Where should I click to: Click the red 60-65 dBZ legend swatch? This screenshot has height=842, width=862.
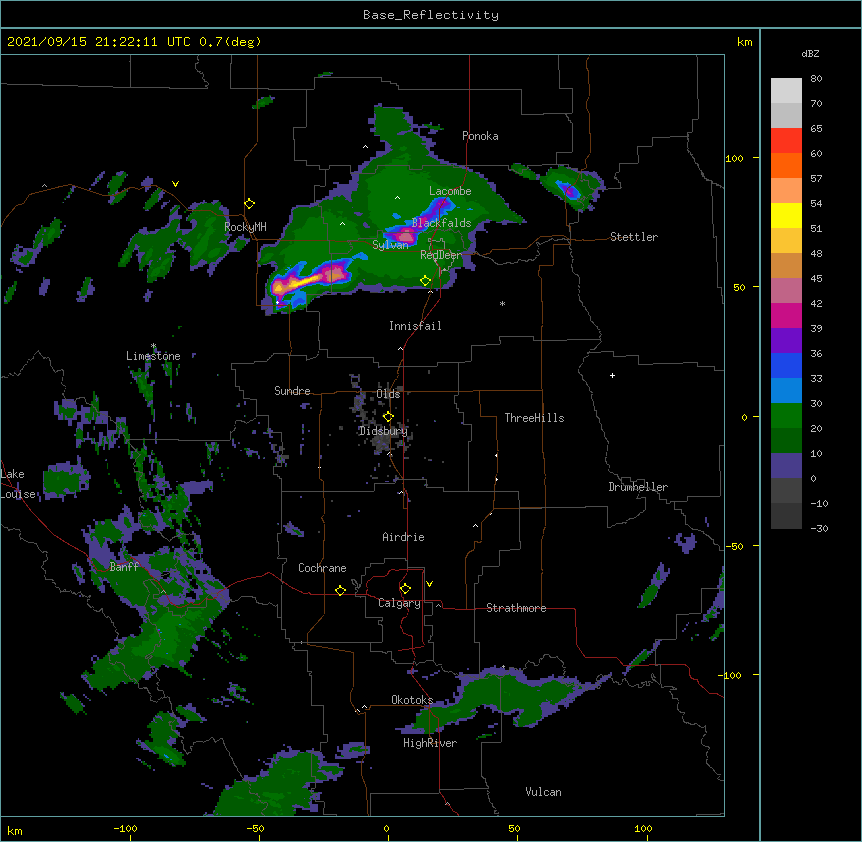(786, 141)
